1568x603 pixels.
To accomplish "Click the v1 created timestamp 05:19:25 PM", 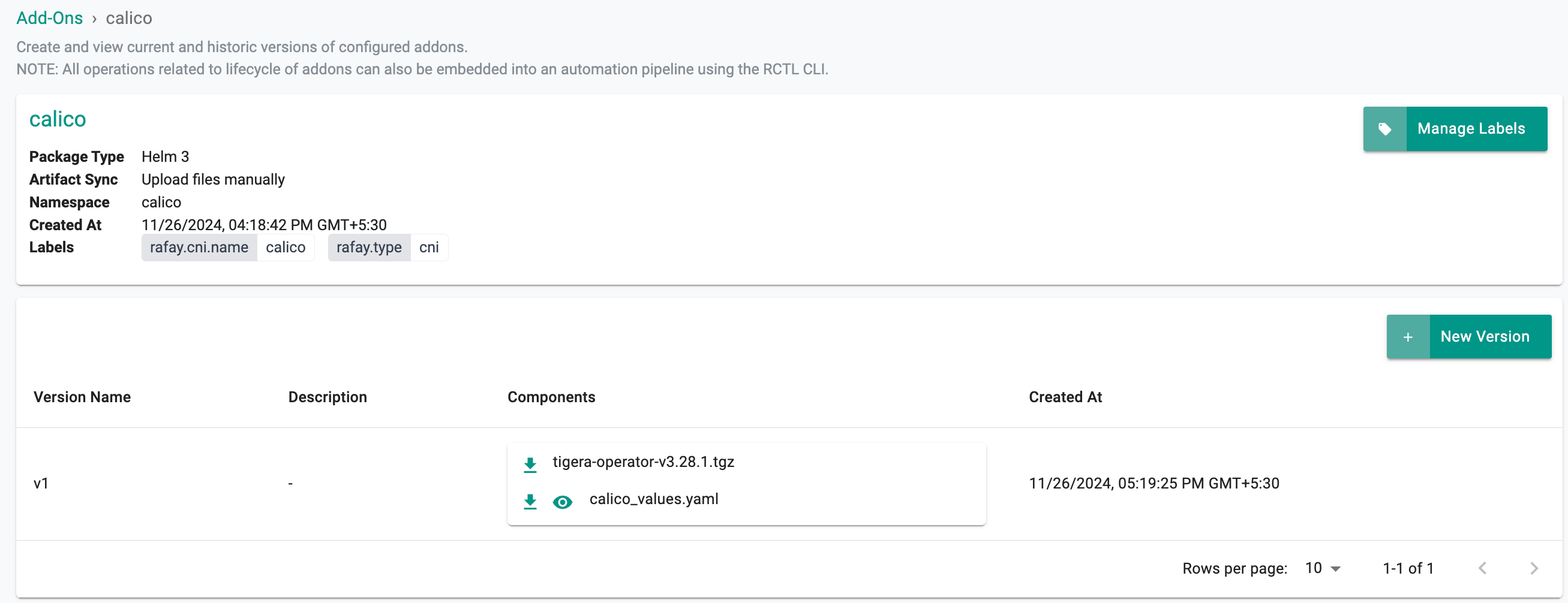I will [x=1154, y=484].
